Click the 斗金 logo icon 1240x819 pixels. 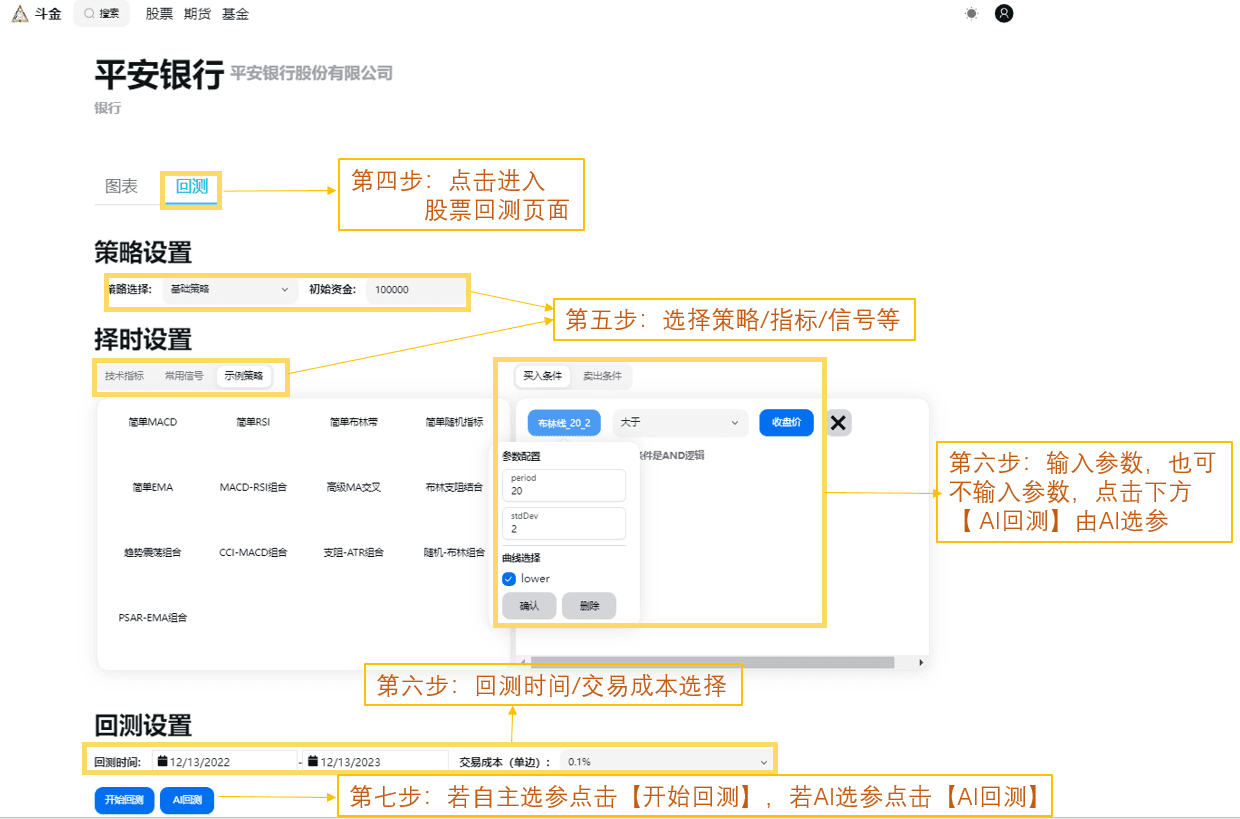pos(20,14)
